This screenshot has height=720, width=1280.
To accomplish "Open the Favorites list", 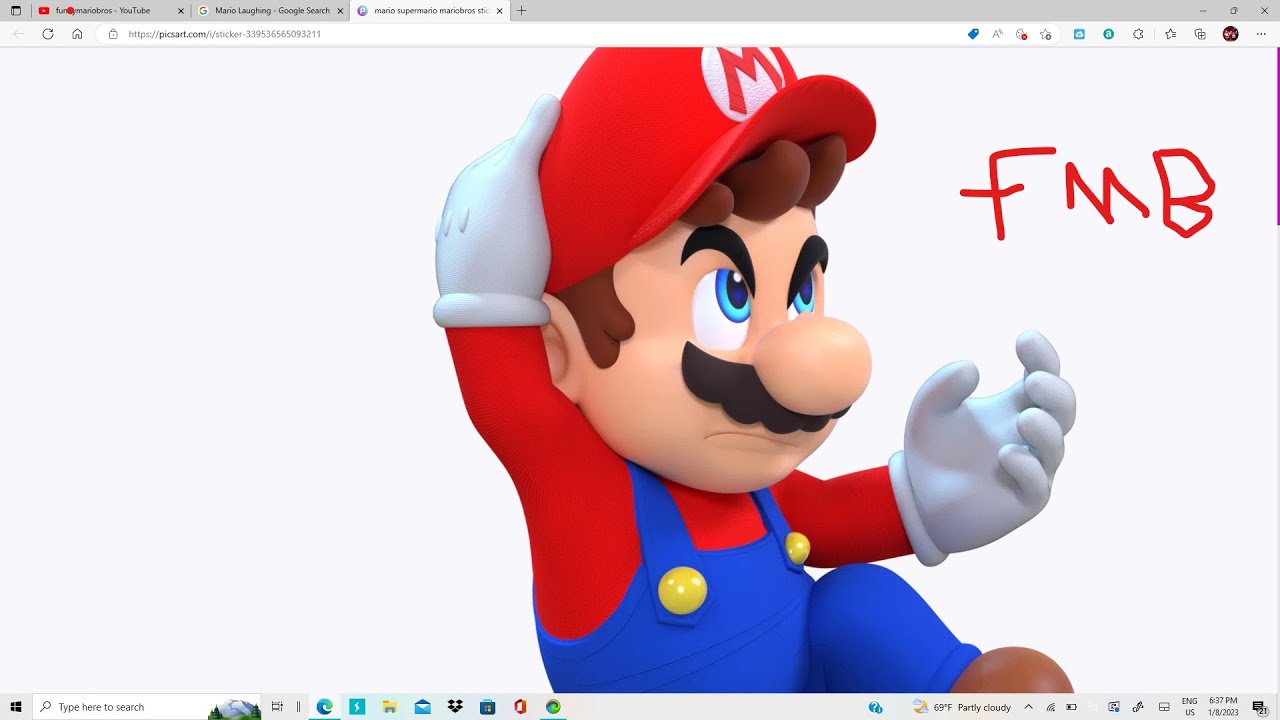I will (1170, 34).
